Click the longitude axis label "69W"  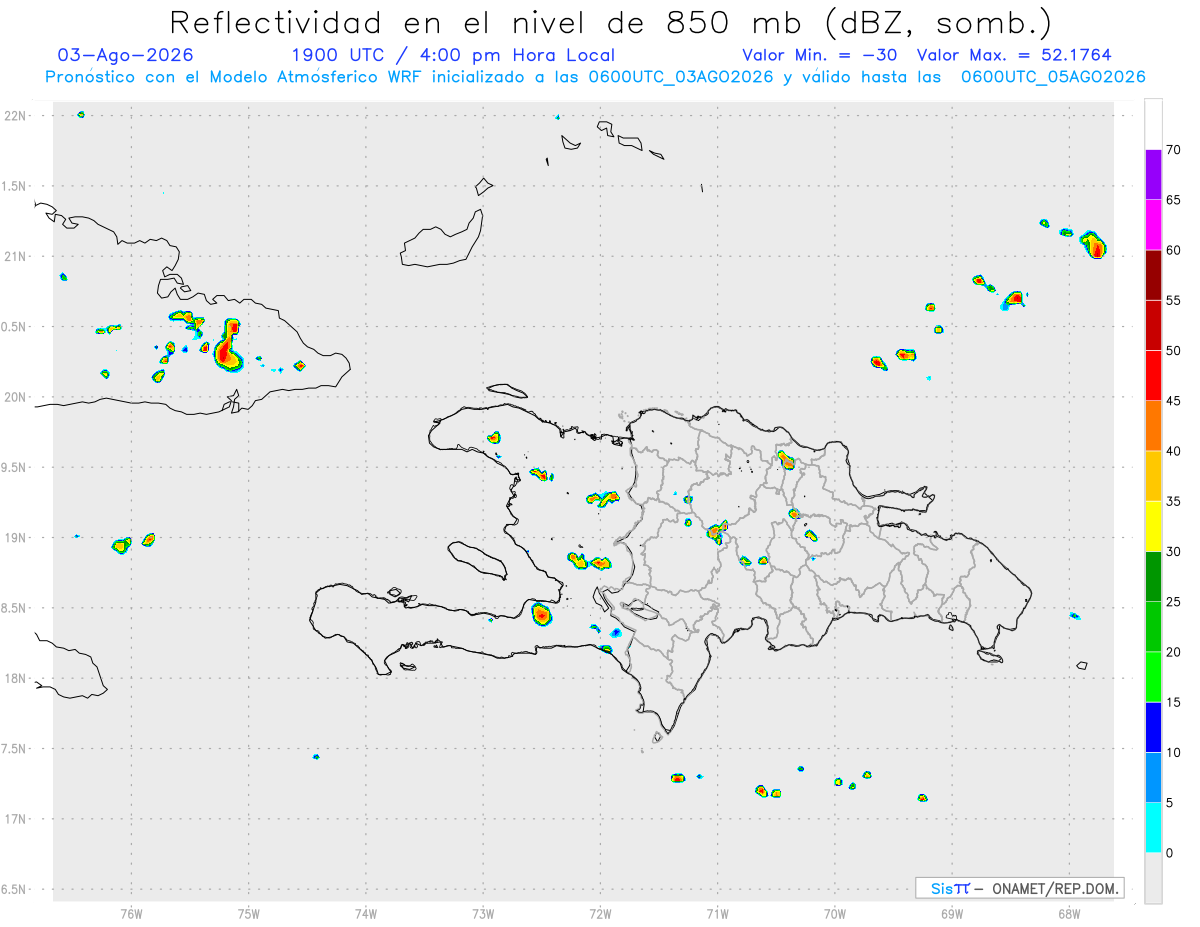pos(952,913)
